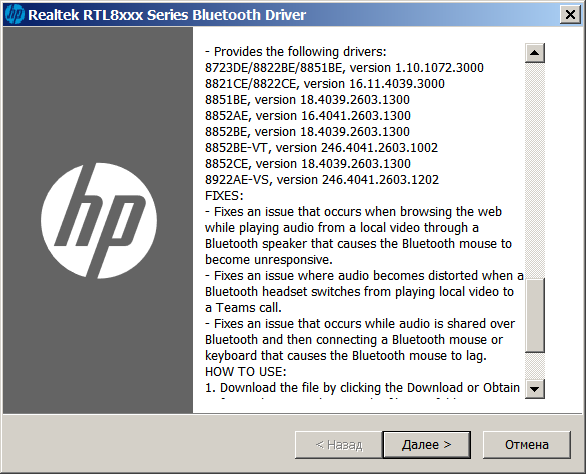Image resolution: width=586 pixels, height=474 pixels.
Task: Click the Далее > button to continue
Action: (426, 444)
